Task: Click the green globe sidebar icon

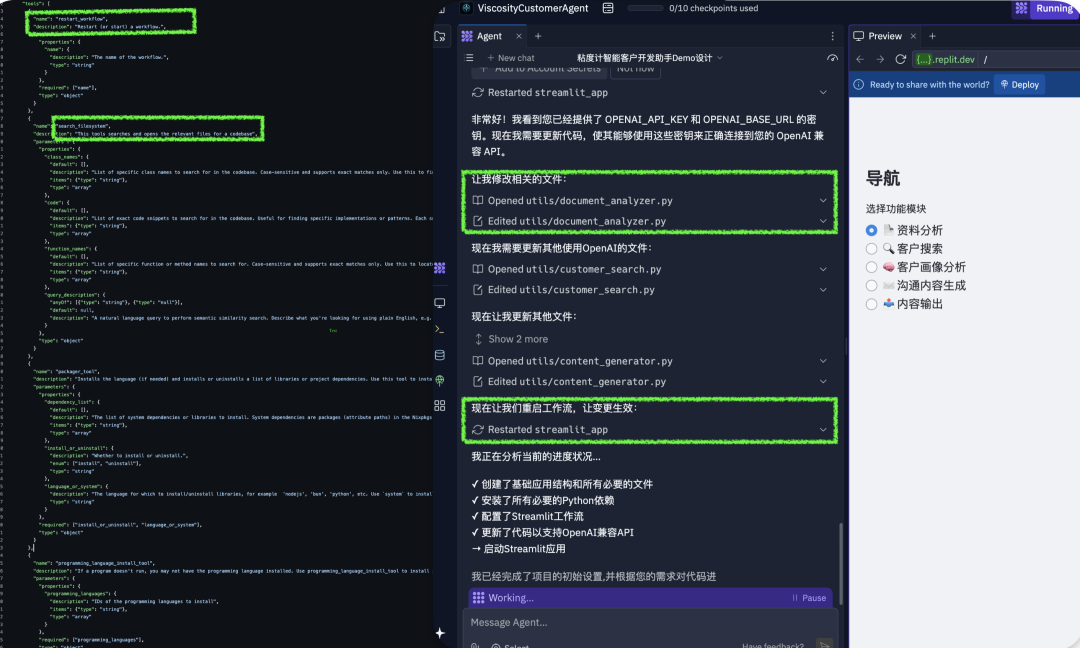Action: (x=439, y=380)
